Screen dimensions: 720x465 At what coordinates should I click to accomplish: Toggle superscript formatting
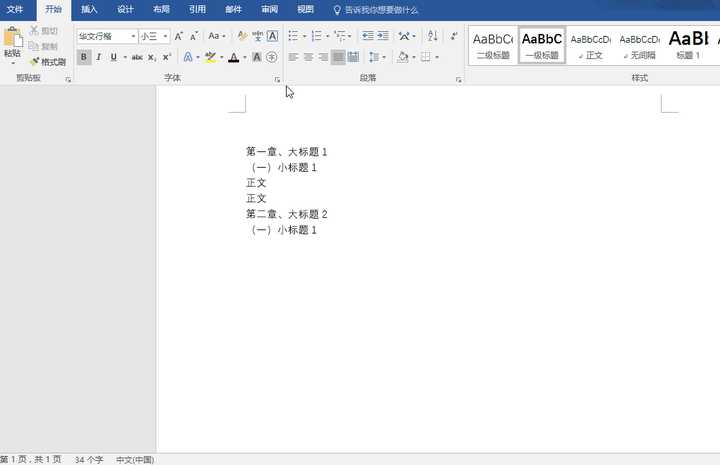(167, 57)
